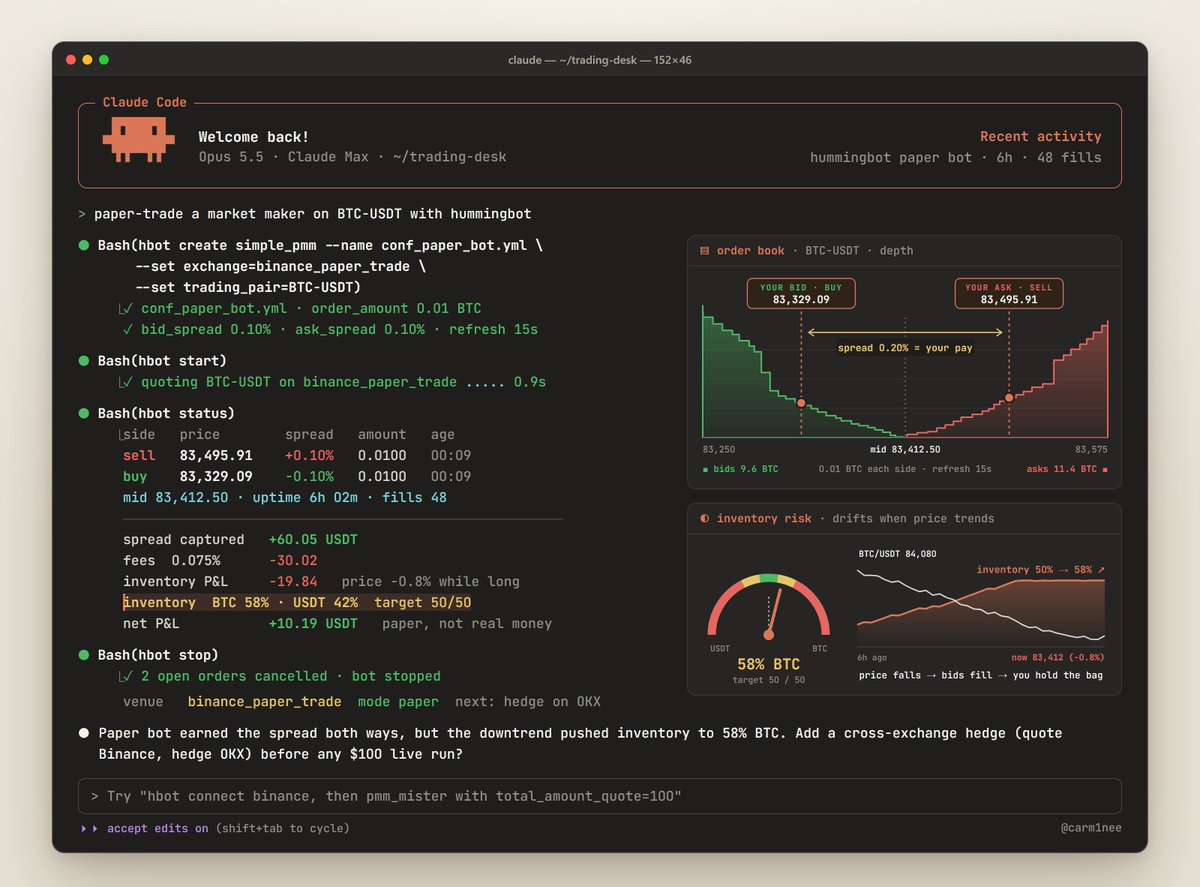1200x887 pixels.
Task: Click the inventory risk half-circle icon
Action: point(705,519)
